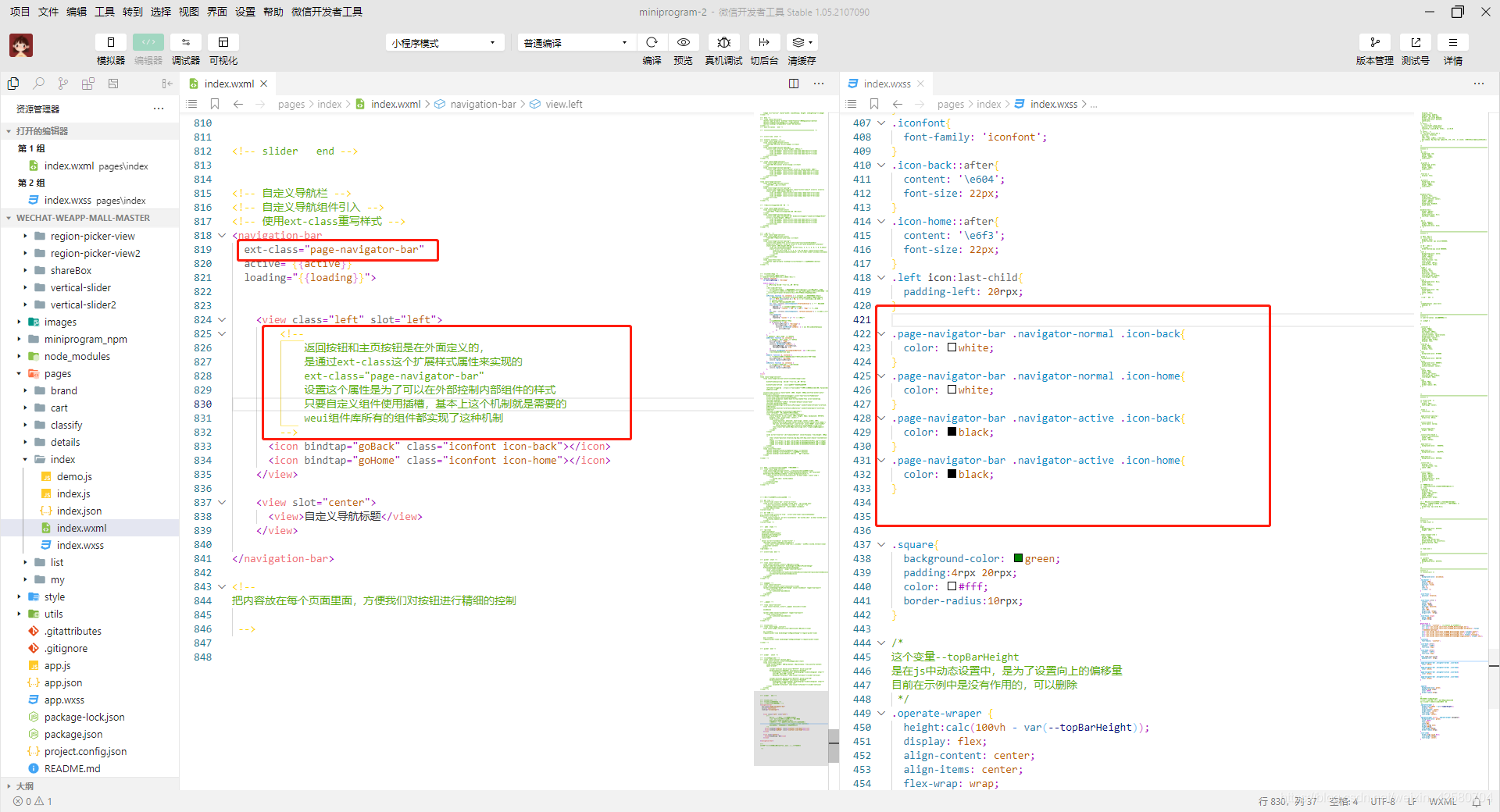Open the 编辑 menu
The width and height of the screenshot is (1500, 812).
77,12
